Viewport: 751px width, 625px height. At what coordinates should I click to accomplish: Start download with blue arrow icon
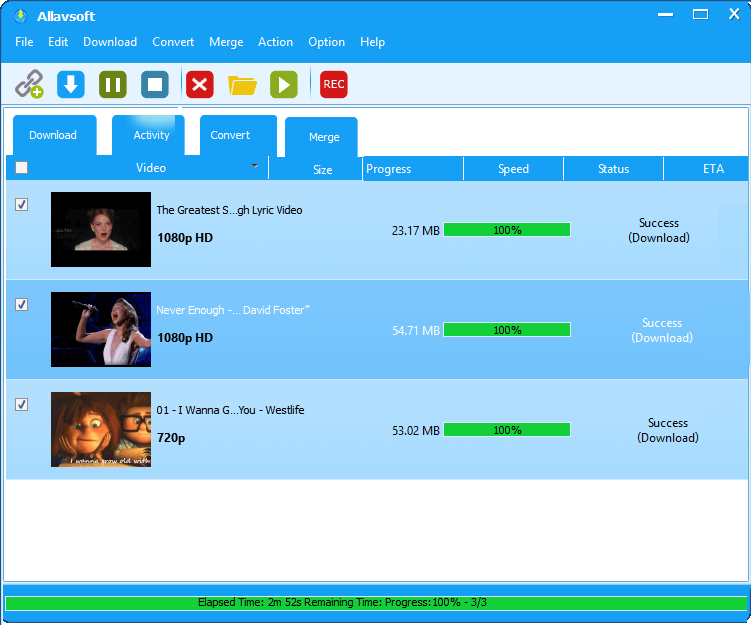pos(71,84)
